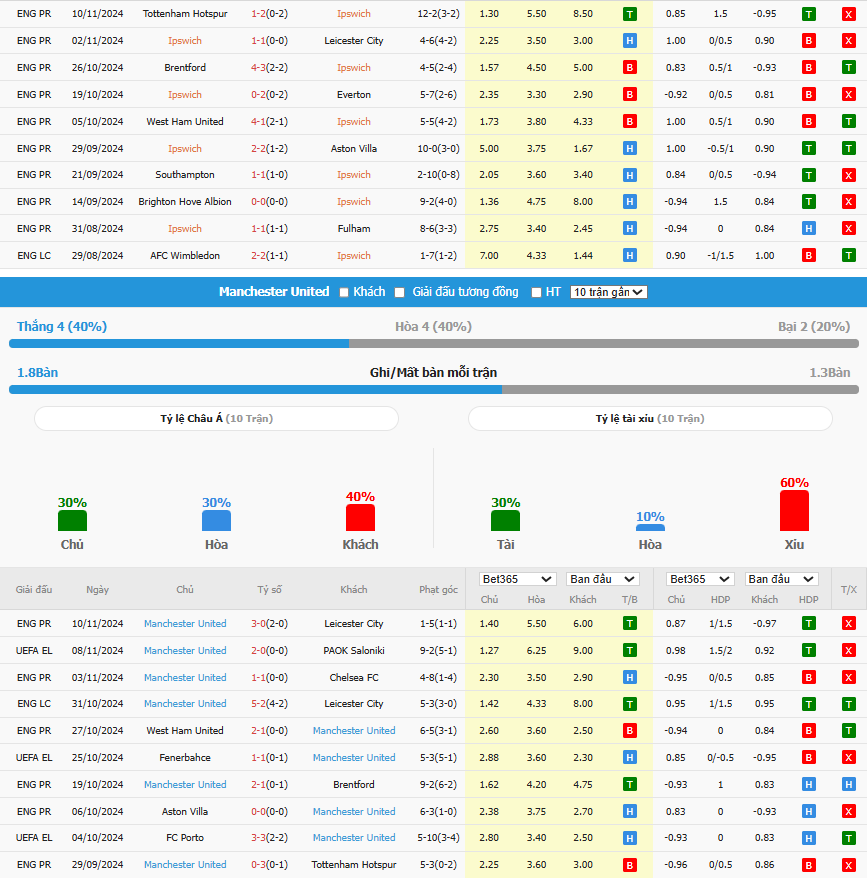Click the 9-2(5-1) corner stat in PAOK row
Screen dimensions: 867x878
438,650
